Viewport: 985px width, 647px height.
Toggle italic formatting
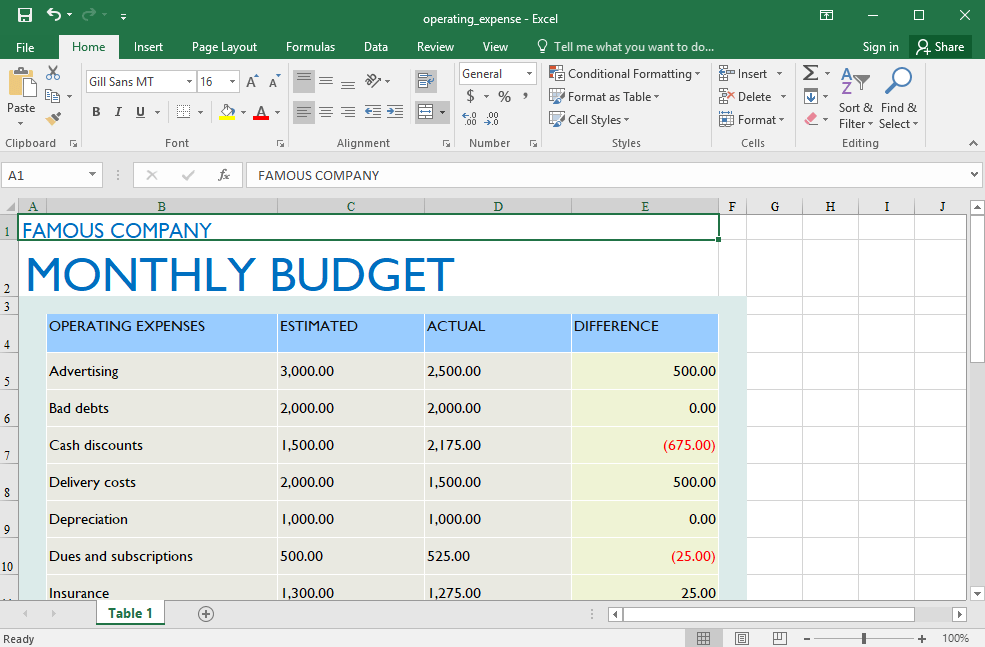118,112
